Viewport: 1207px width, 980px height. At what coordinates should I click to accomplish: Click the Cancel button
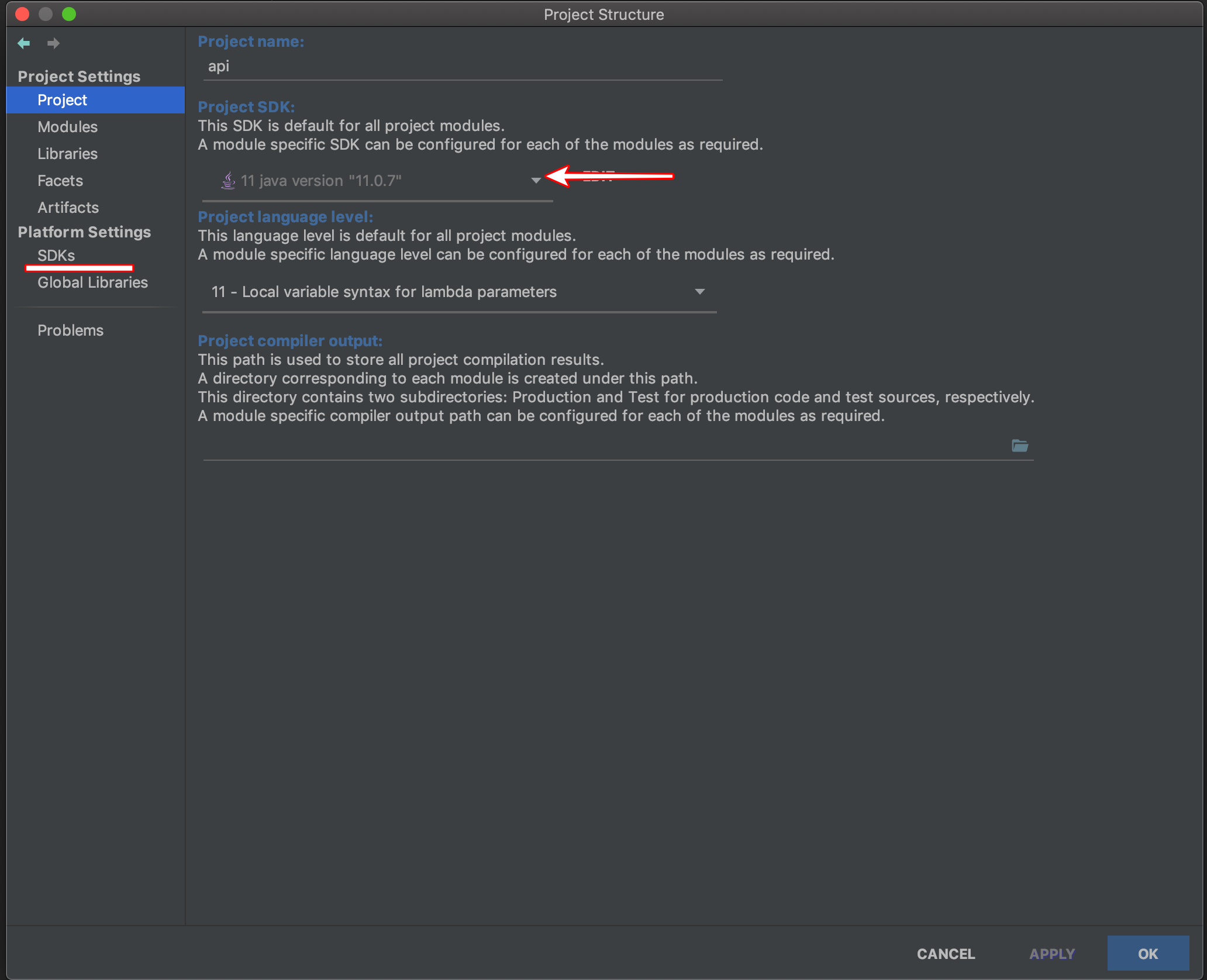click(946, 954)
